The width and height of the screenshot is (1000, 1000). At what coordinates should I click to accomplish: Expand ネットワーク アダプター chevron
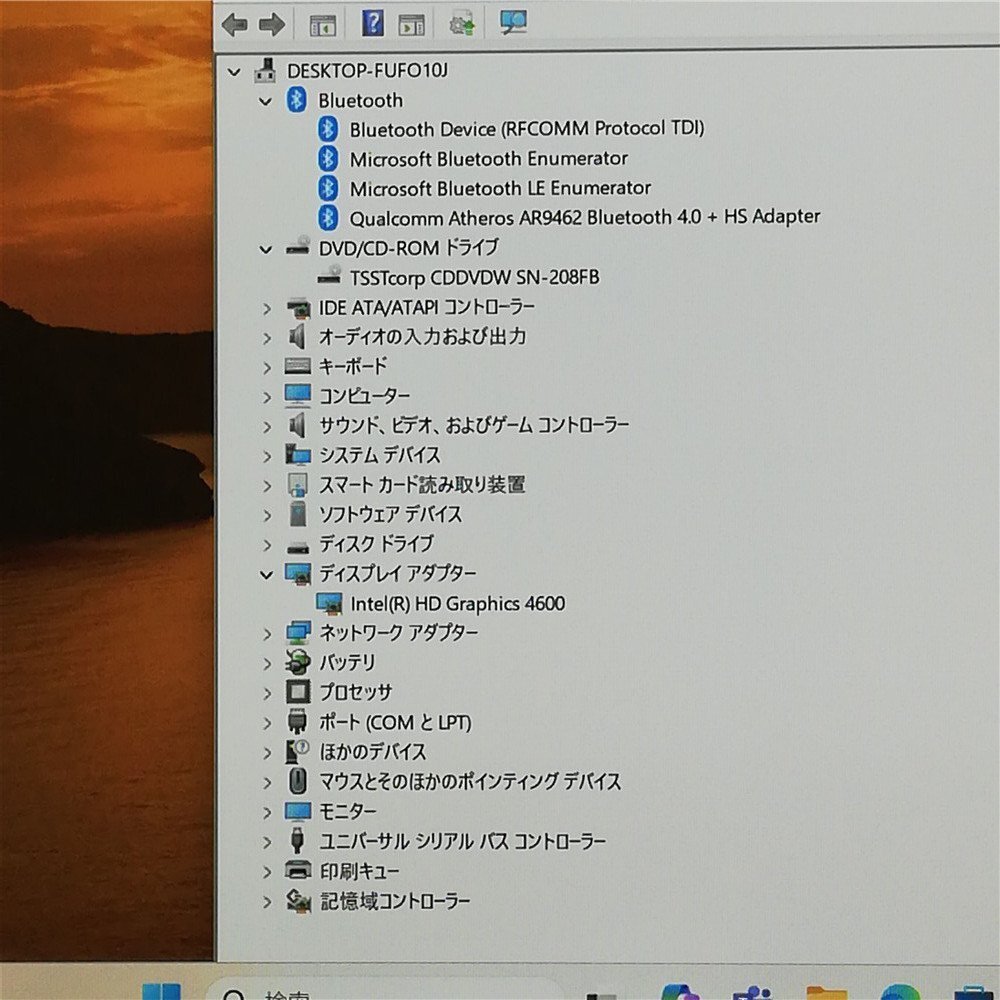point(267,635)
